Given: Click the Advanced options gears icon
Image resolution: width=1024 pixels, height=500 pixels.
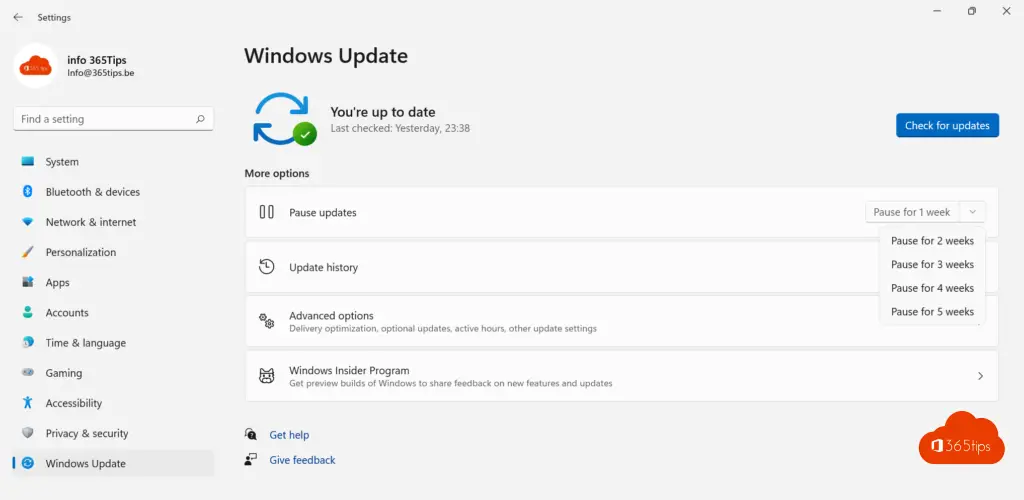Looking at the screenshot, I should 266,320.
